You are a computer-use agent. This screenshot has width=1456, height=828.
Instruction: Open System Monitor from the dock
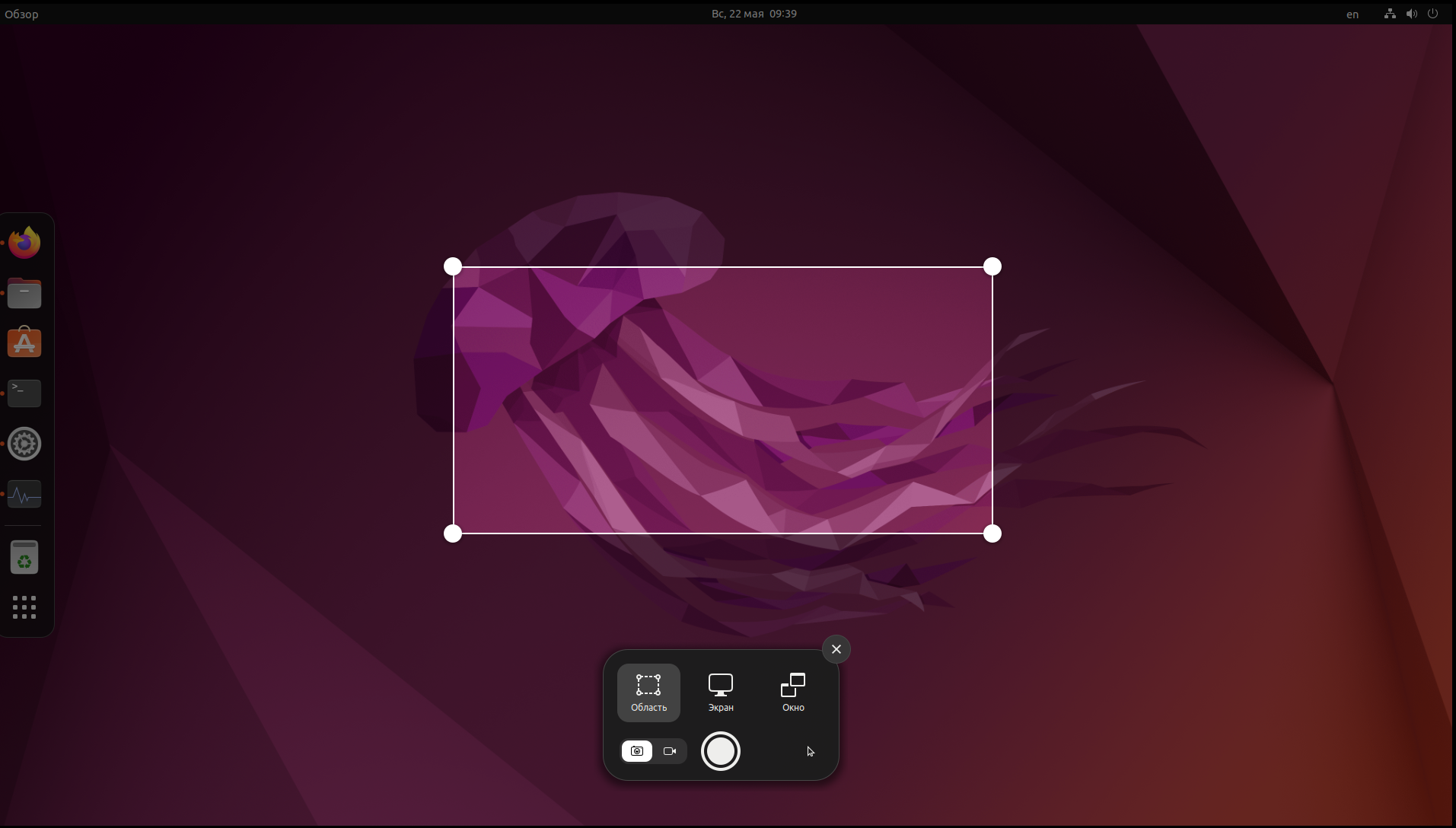coord(24,495)
